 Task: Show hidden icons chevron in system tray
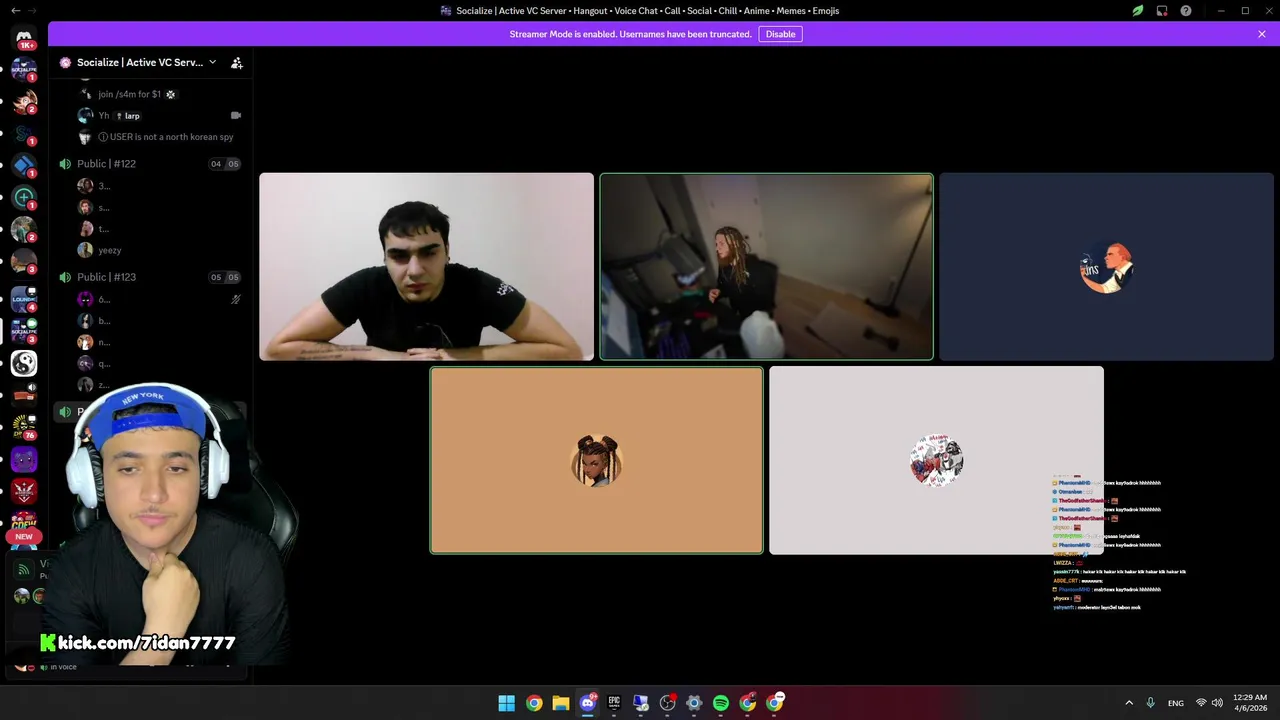click(x=1129, y=703)
